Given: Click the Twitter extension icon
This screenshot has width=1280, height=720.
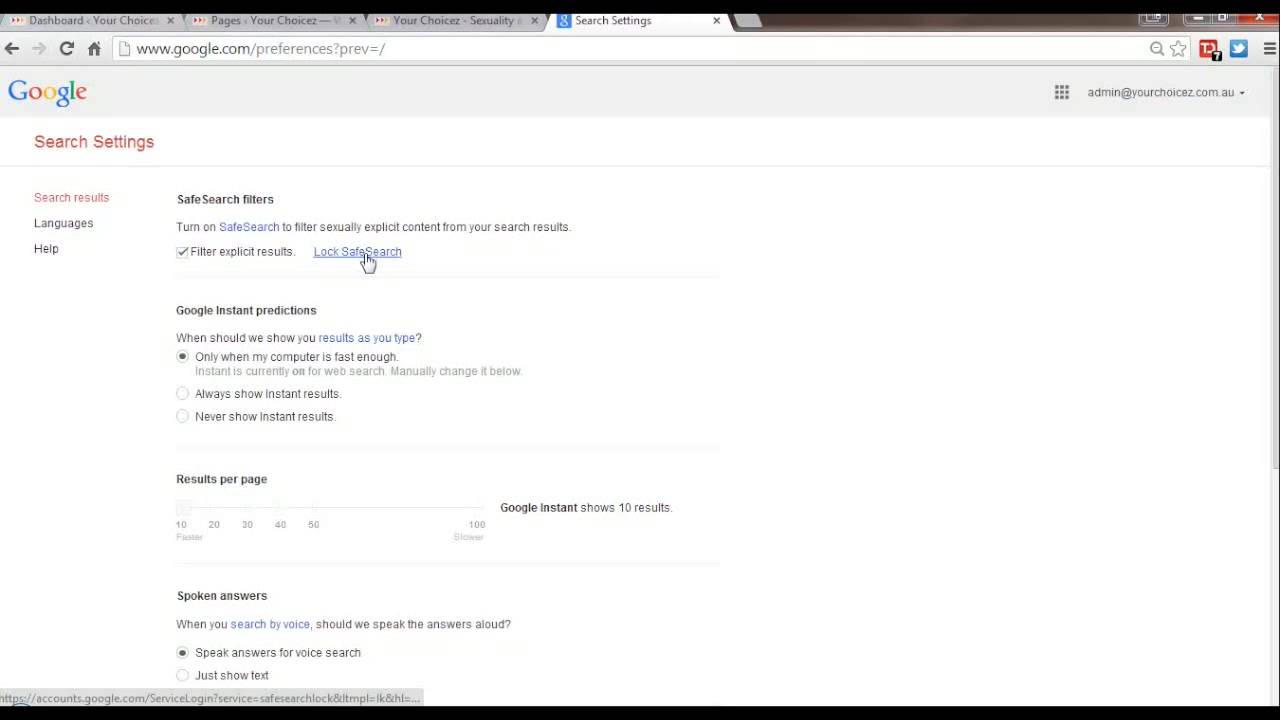Looking at the screenshot, I should click(x=1239, y=48).
